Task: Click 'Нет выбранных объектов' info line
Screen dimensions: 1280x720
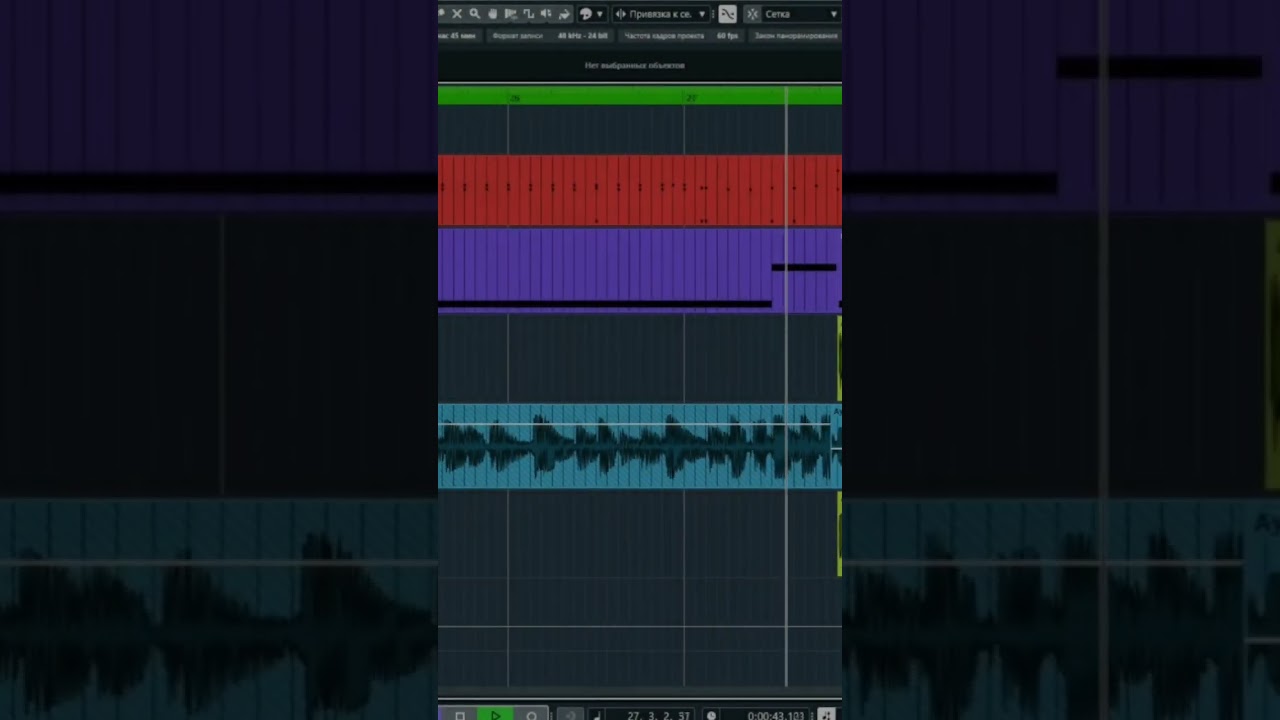Action: pos(635,65)
